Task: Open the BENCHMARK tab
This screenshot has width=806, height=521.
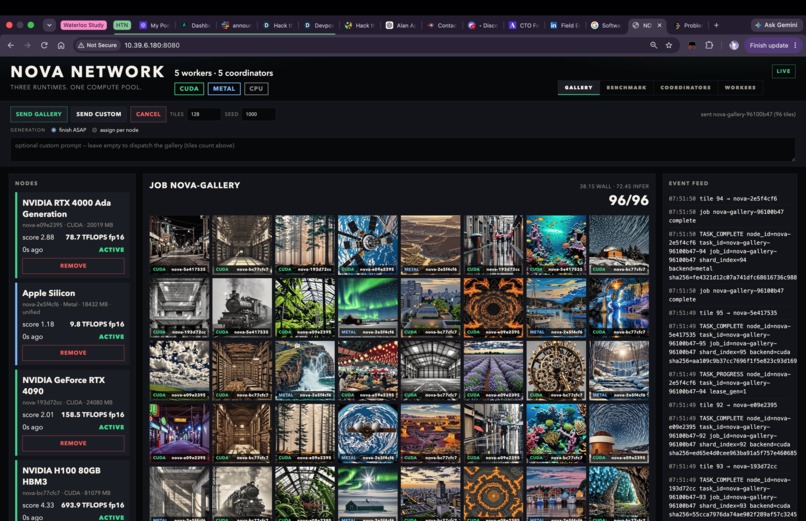Action: (x=626, y=87)
